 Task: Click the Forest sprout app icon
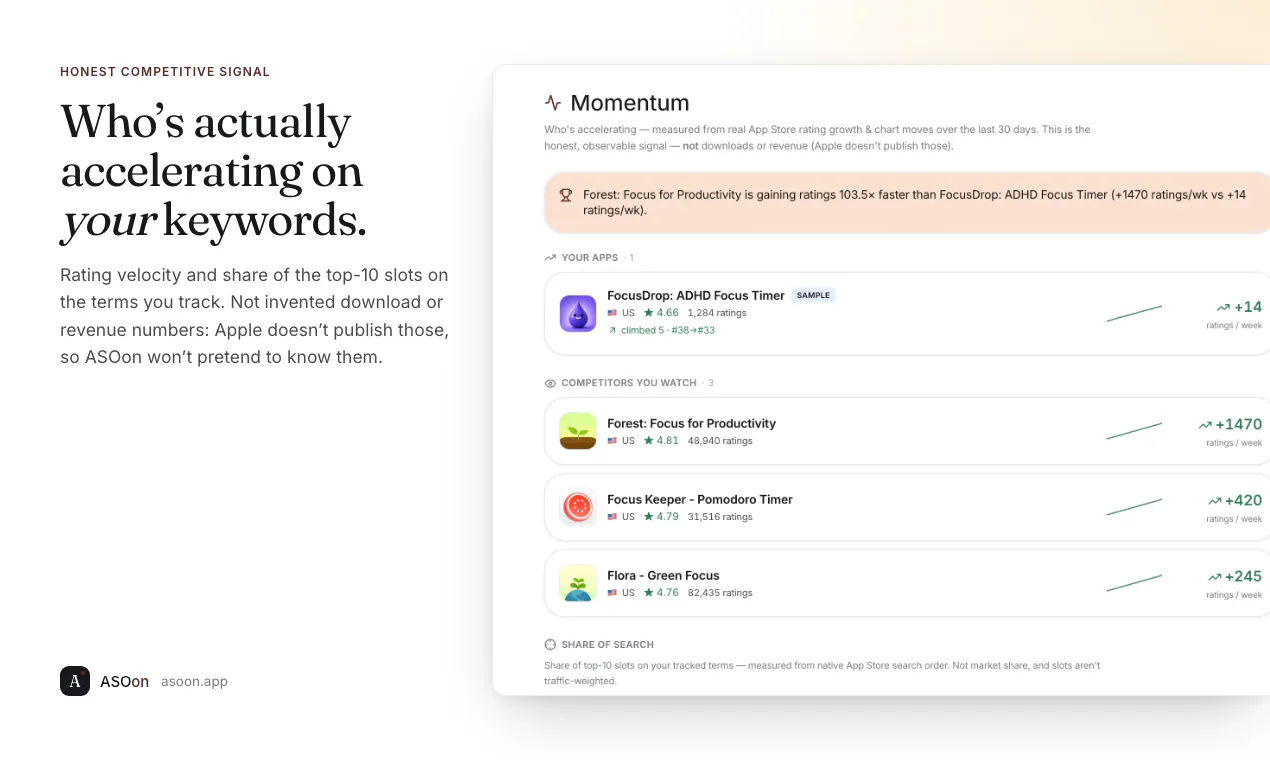pos(578,431)
